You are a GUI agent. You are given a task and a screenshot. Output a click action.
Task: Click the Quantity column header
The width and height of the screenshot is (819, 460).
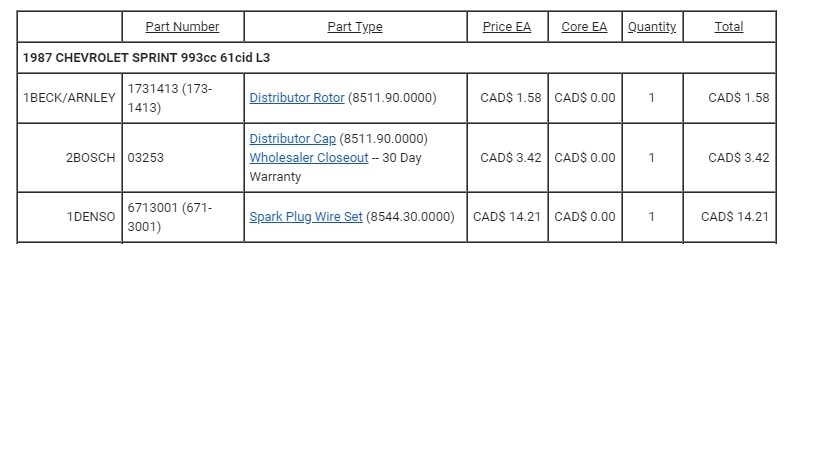click(652, 27)
